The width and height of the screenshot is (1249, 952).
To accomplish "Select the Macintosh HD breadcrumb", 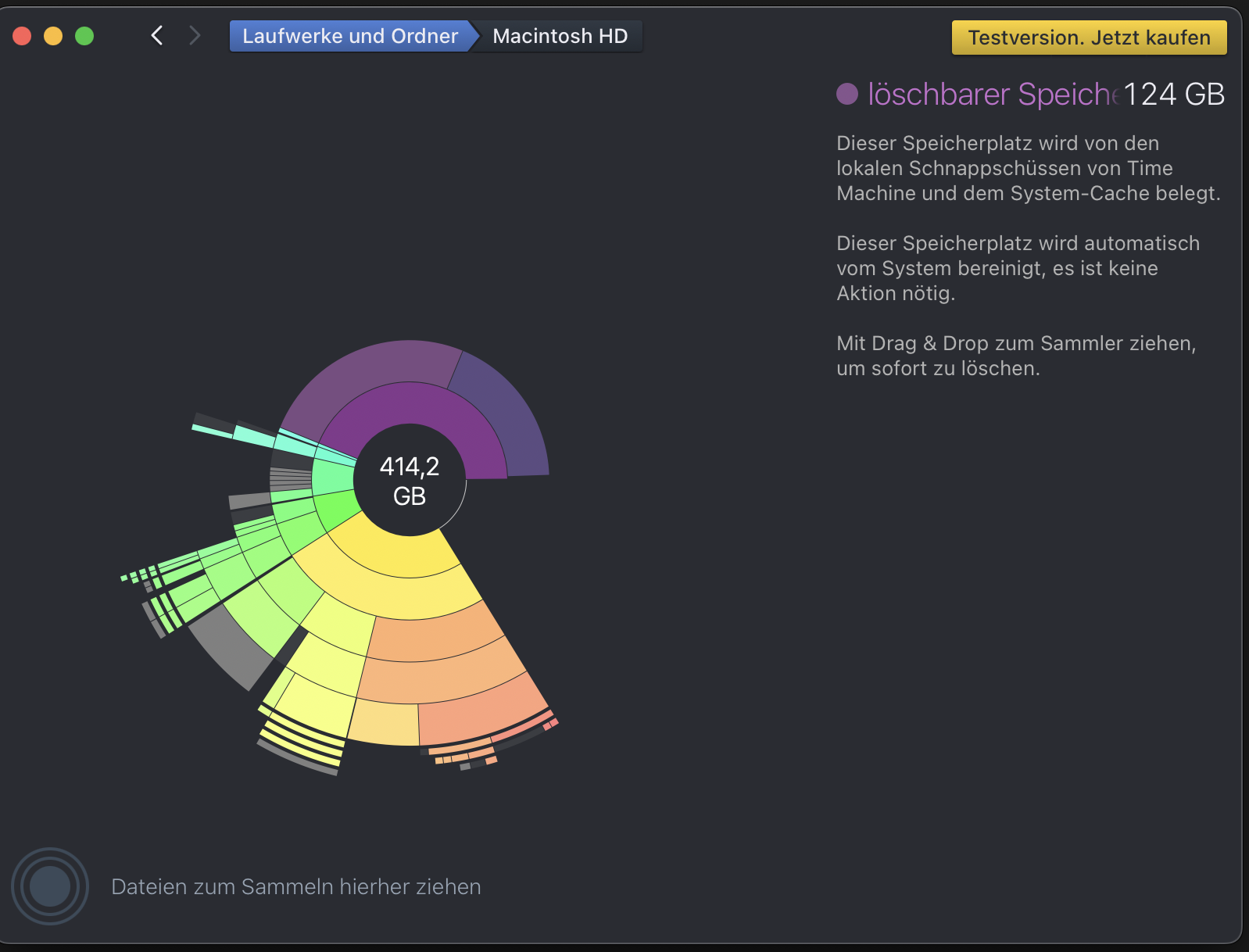I will 560,36.
